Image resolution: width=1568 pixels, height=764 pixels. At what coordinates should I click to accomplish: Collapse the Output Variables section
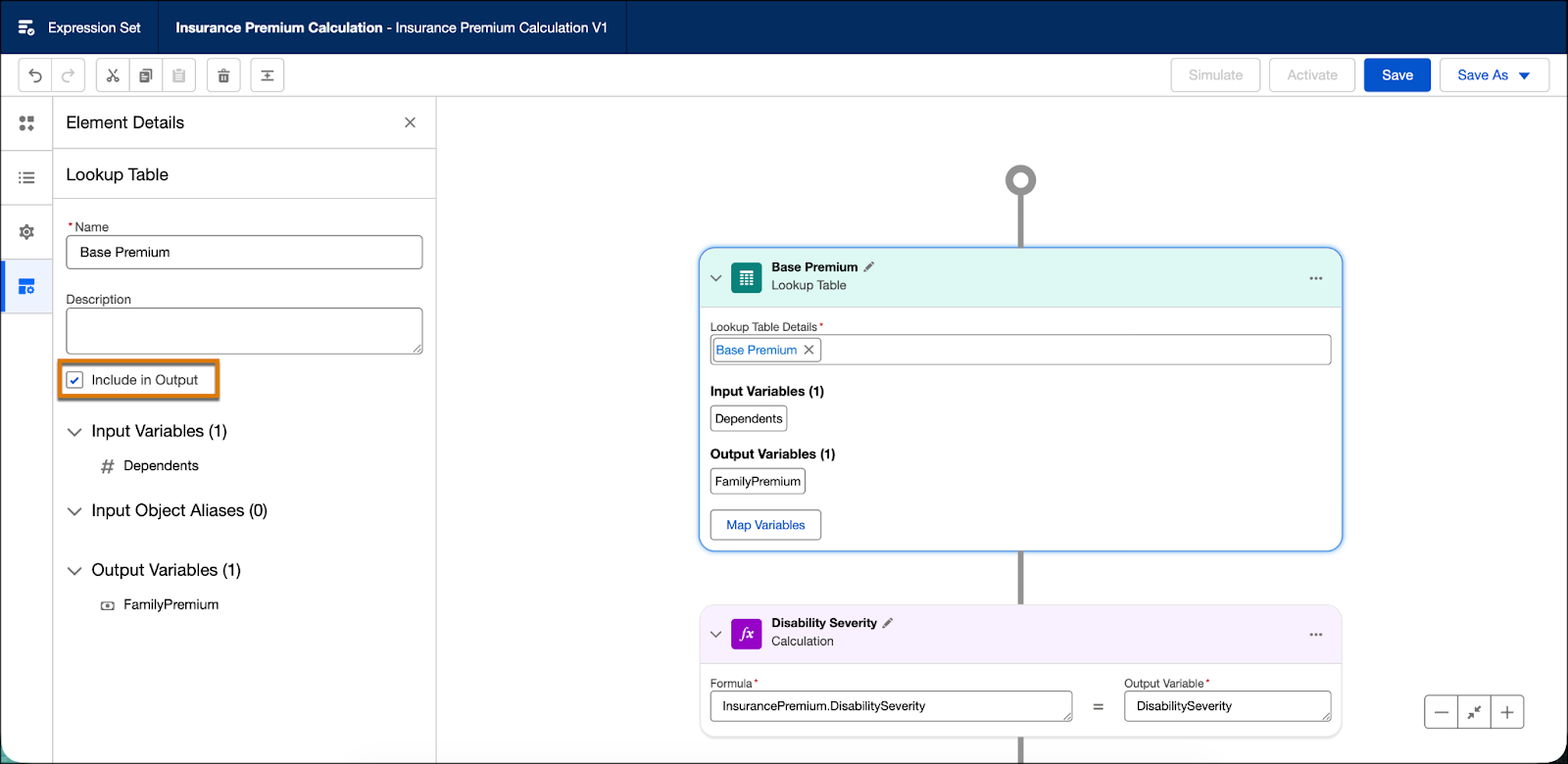coord(74,571)
